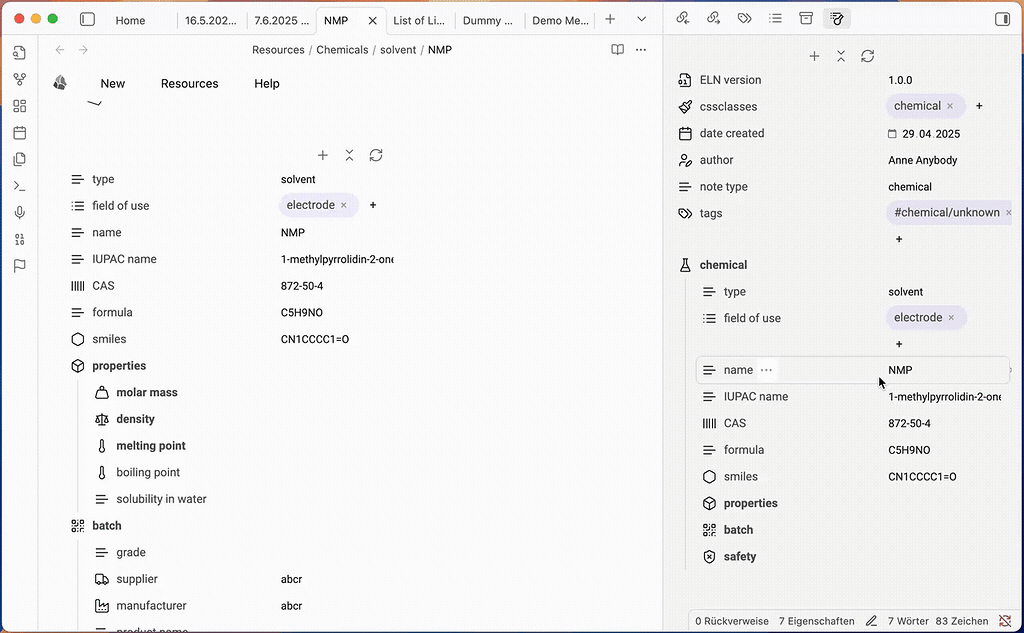
Task: Open the Resources menu
Action: pyautogui.click(x=189, y=84)
